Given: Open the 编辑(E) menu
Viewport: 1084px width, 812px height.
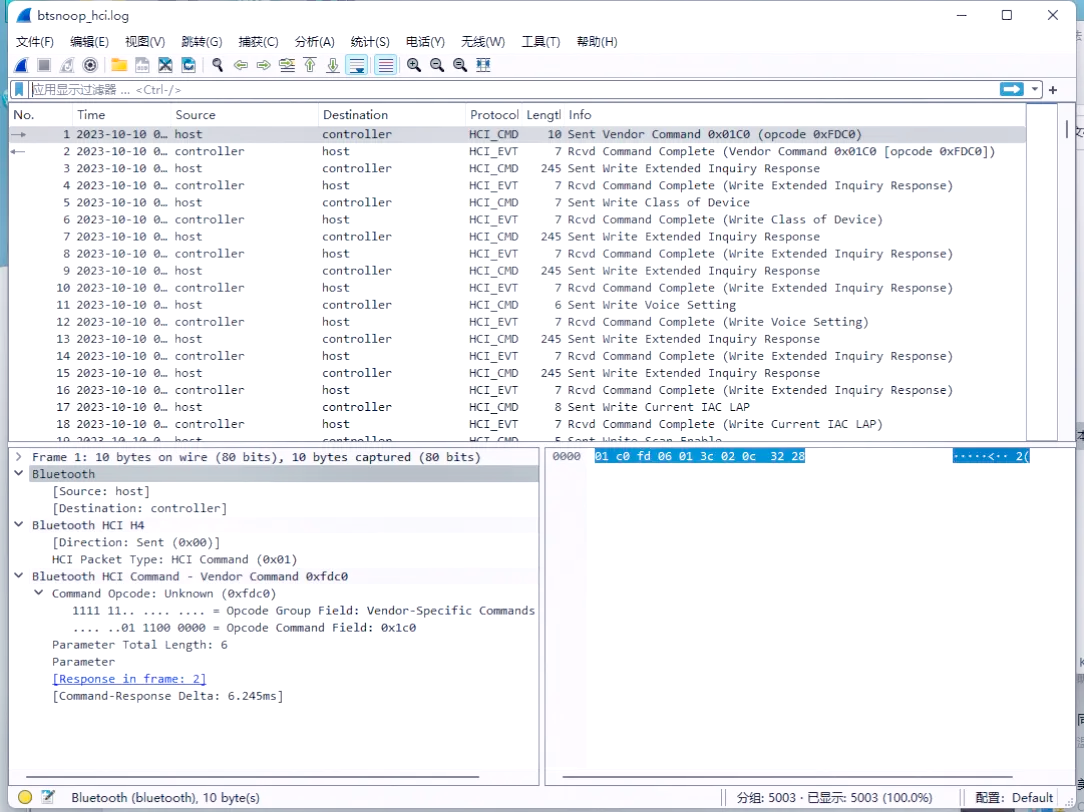Looking at the screenshot, I should coord(89,41).
